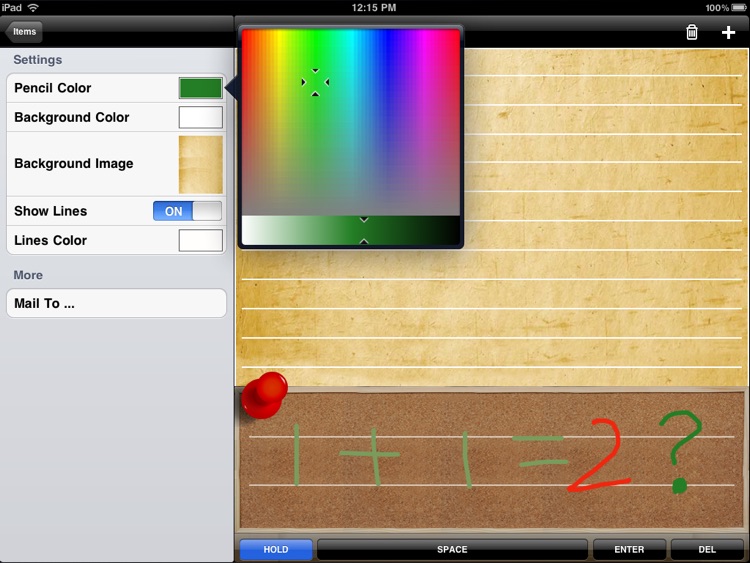Tap the Pencil Color row label
This screenshot has height=563, width=750.
[53, 88]
